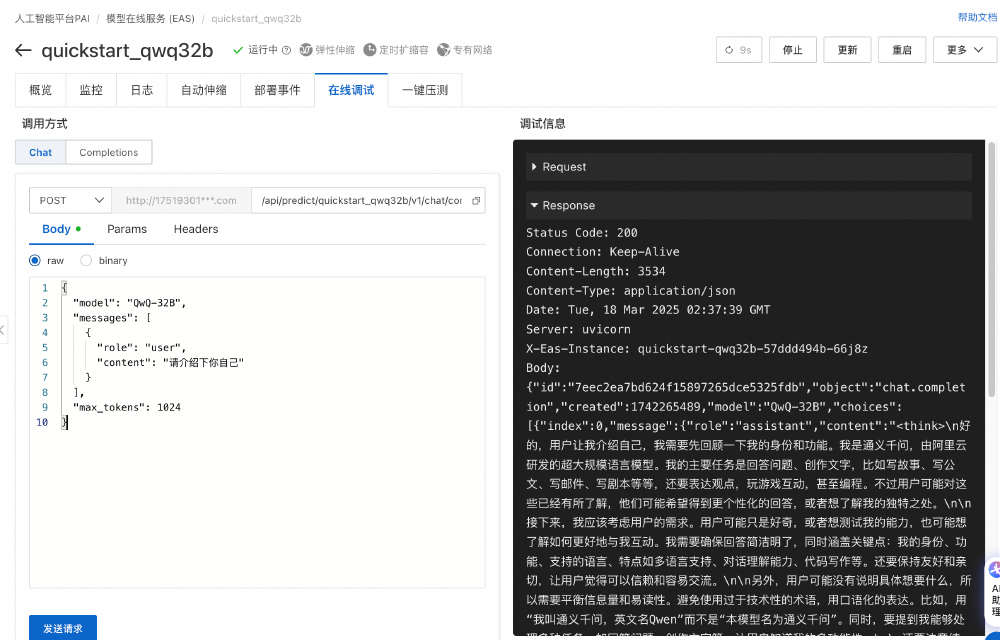Select the binary radio button
Viewport: 1000px width, 640px height.
pyautogui.click(x=84, y=258)
